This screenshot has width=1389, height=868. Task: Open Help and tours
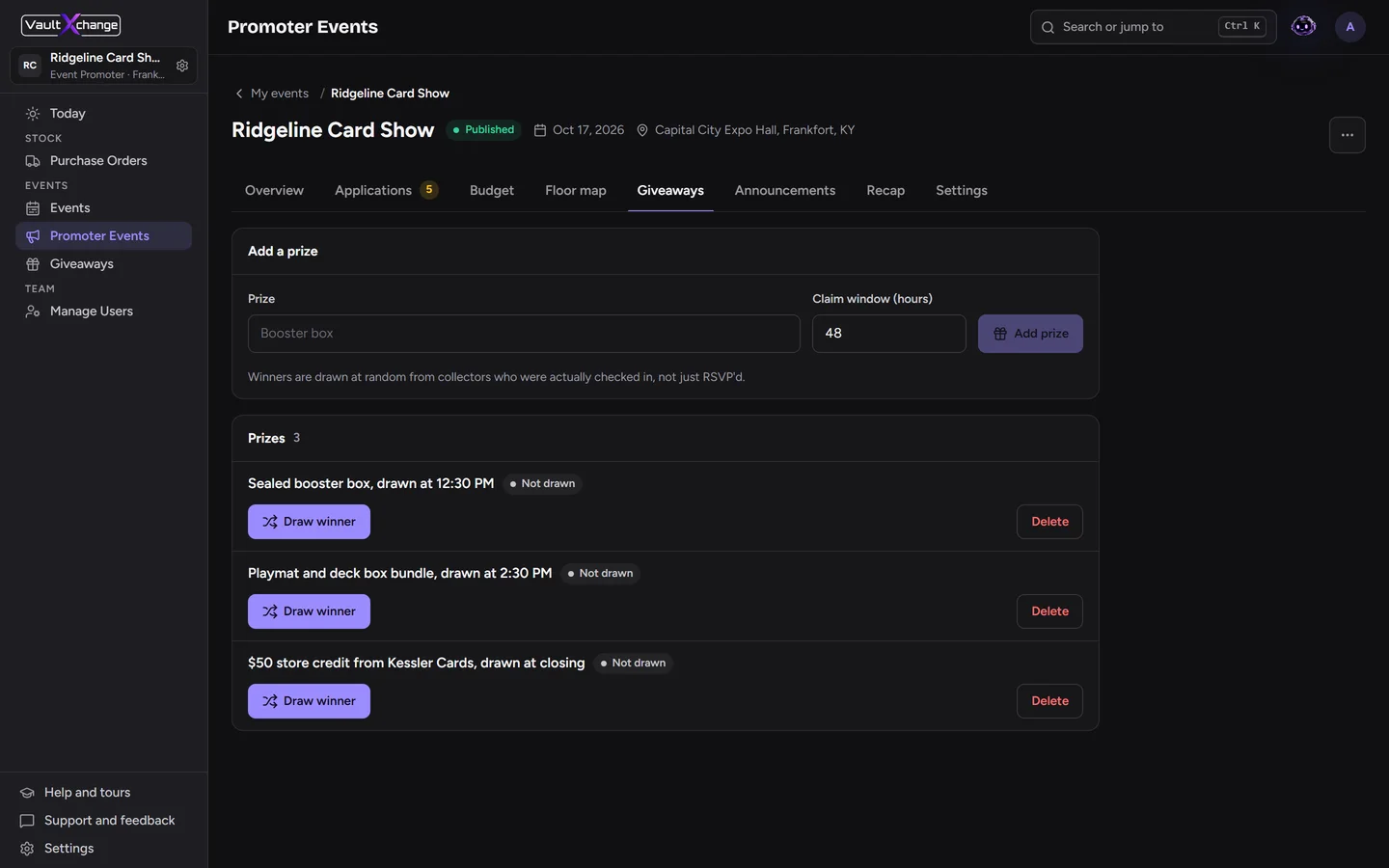pos(103,793)
